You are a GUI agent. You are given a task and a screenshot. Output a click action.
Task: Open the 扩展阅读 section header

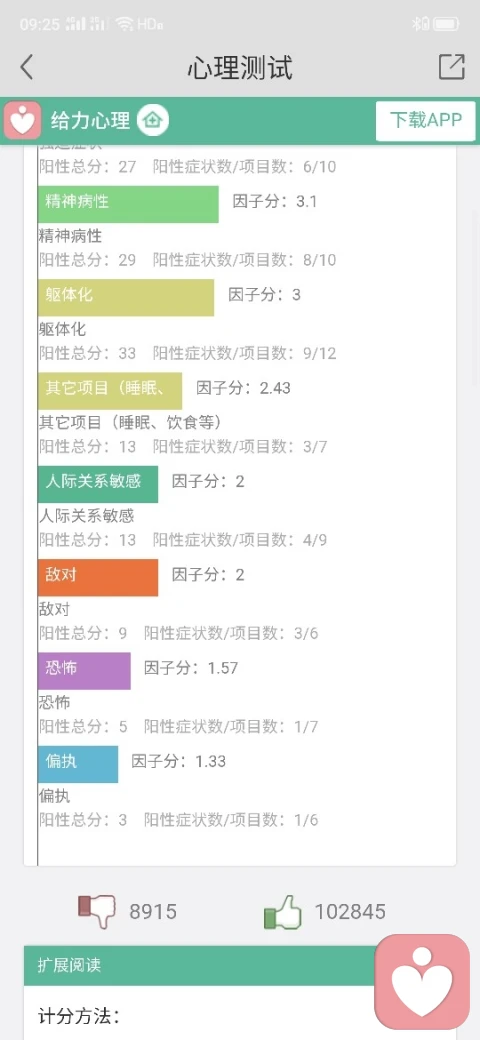pyautogui.click(x=200, y=965)
